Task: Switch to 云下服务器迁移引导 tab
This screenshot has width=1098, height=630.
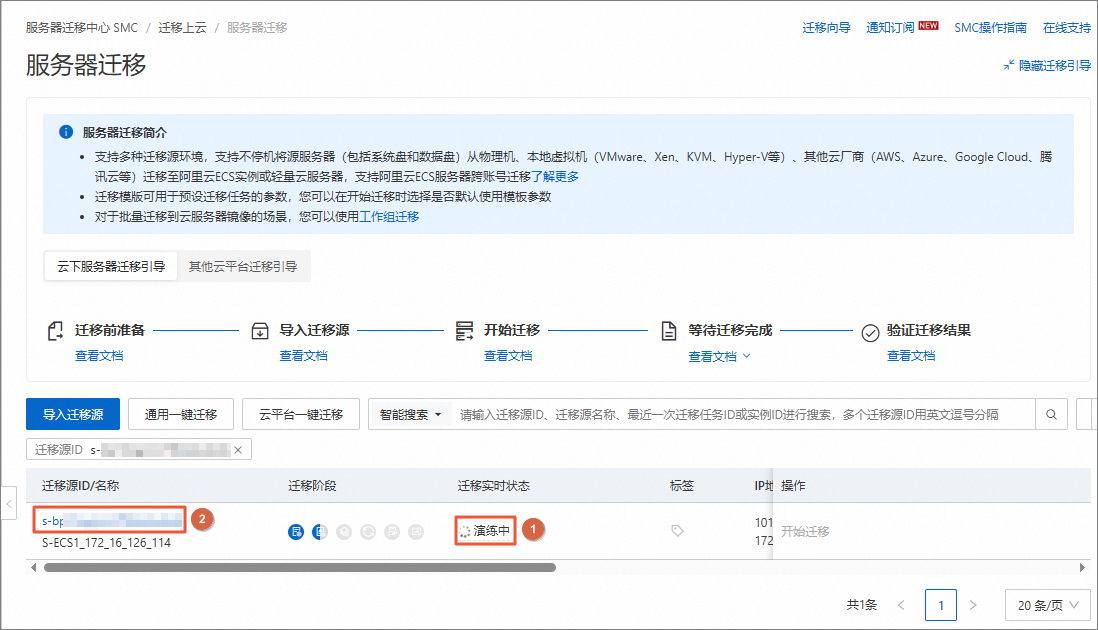Action: (x=111, y=267)
